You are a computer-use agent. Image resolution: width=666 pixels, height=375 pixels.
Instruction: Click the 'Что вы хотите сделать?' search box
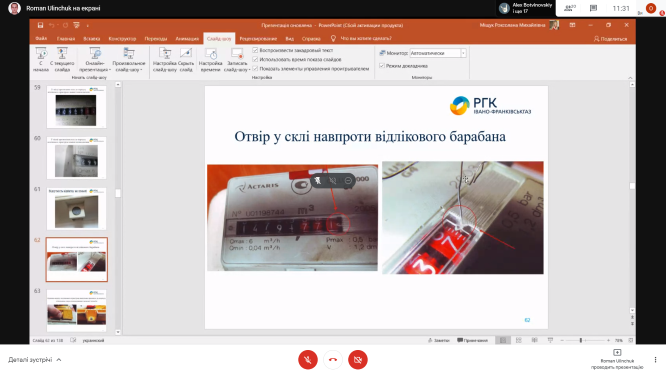point(361,39)
